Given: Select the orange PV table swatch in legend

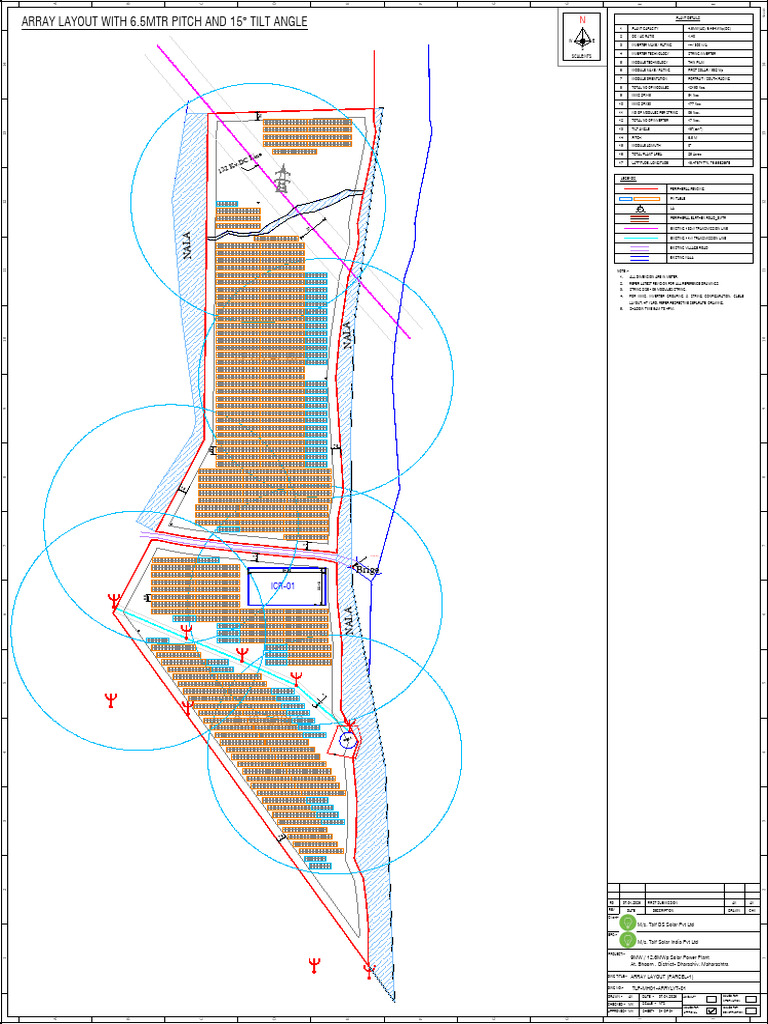Looking at the screenshot, I should tap(647, 199).
